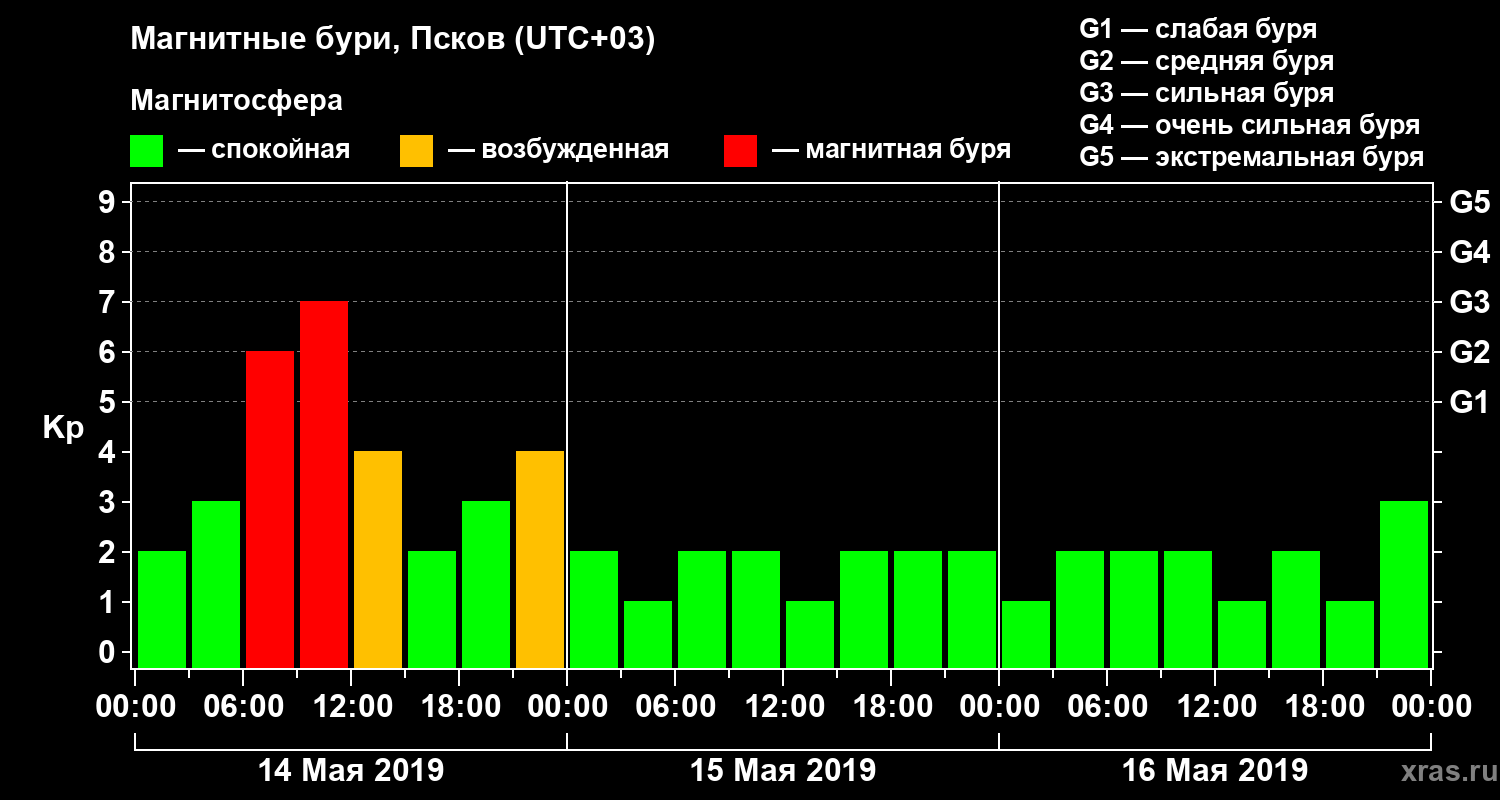Click the '06:00' time label under 14 May
This screenshot has width=1500, height=800.
click(243, 707)
